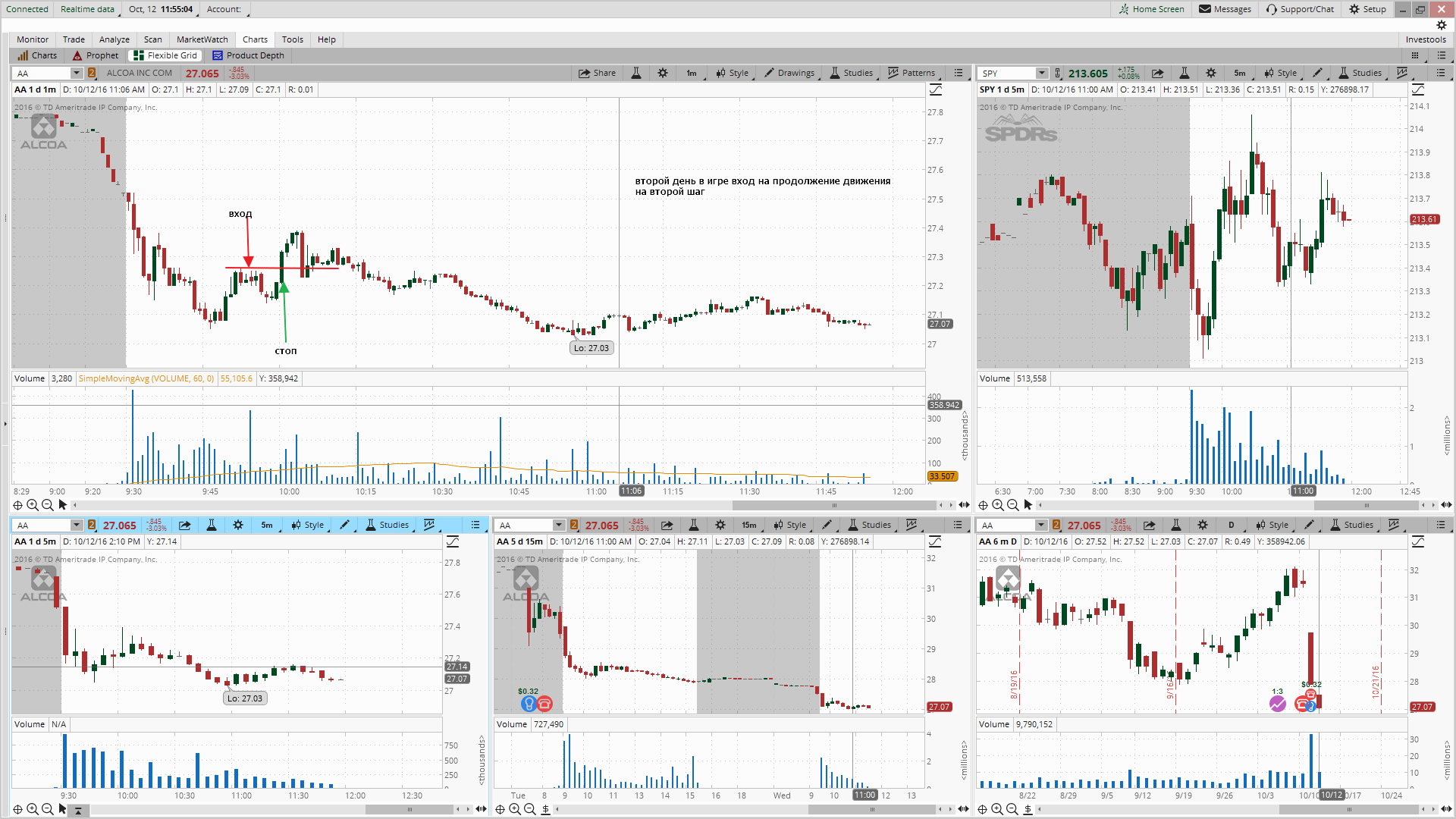Switch to Product Depth subtab

click(249, 55)
